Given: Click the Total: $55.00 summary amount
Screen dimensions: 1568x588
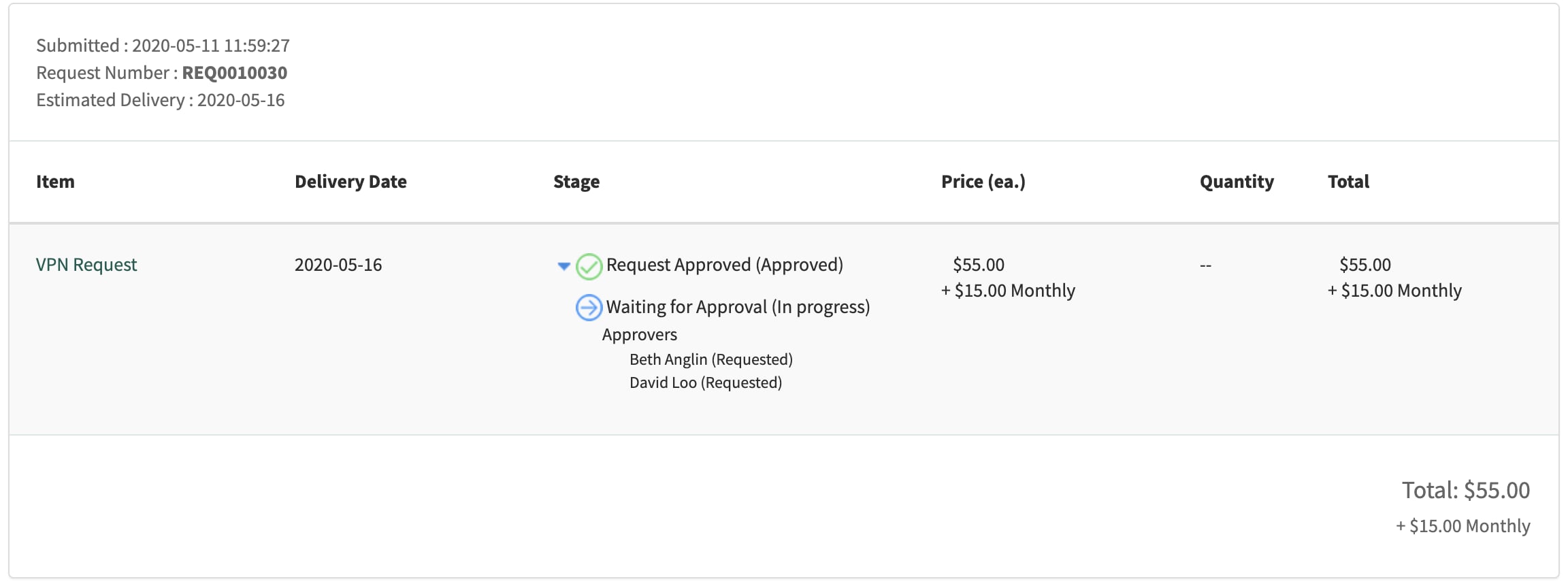Looking at the screenshot, I should click(x=1465, y=490).
